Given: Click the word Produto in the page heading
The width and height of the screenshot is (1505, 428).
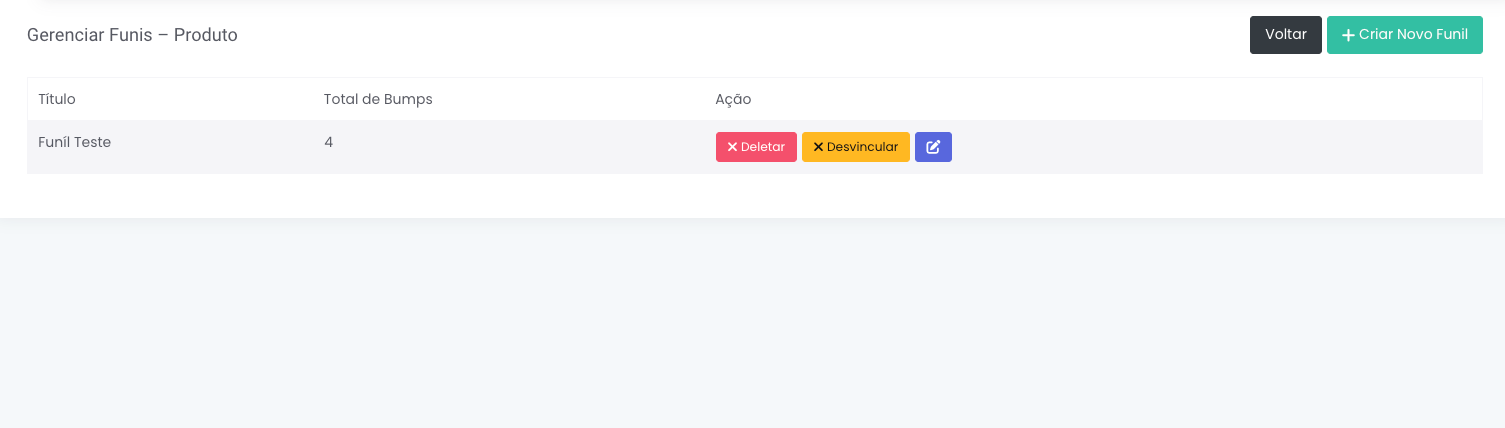Looking at the screenshot, I should (x=205, y=35).
